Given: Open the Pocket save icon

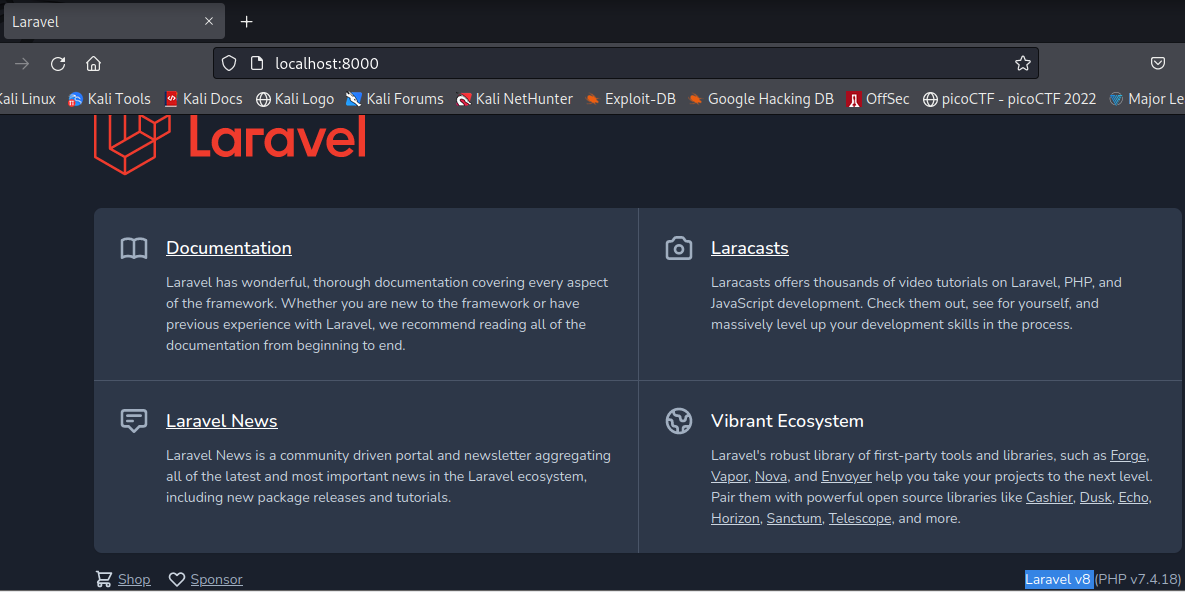Looking at the screenshot, I should 1158,64.
